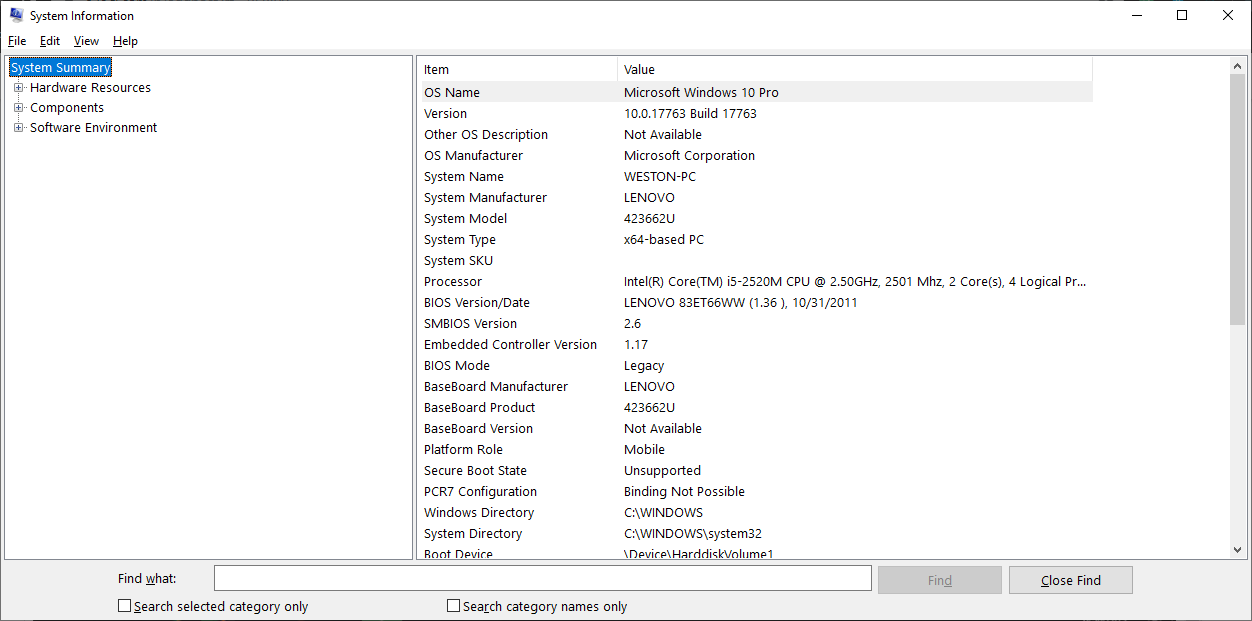
Task: Click the Mobile value
Action: click(x=644, y=449)
